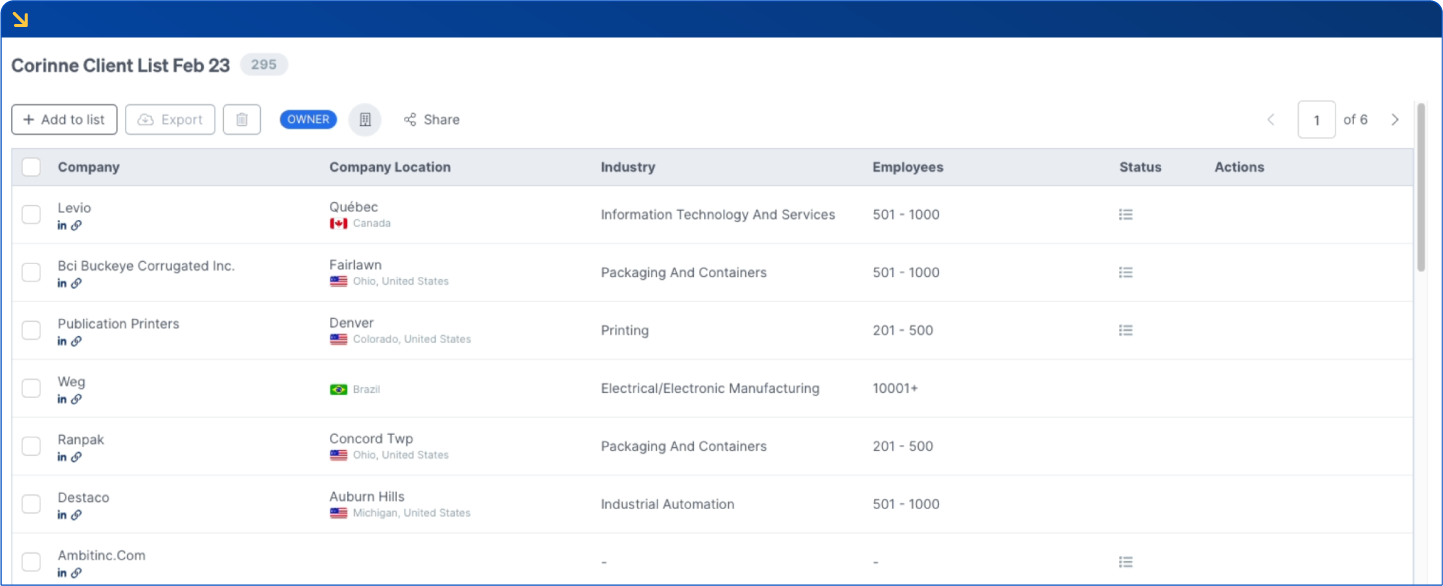Tick checkbox for Publication Printers

pyautogui.click(x=31, y=330)
